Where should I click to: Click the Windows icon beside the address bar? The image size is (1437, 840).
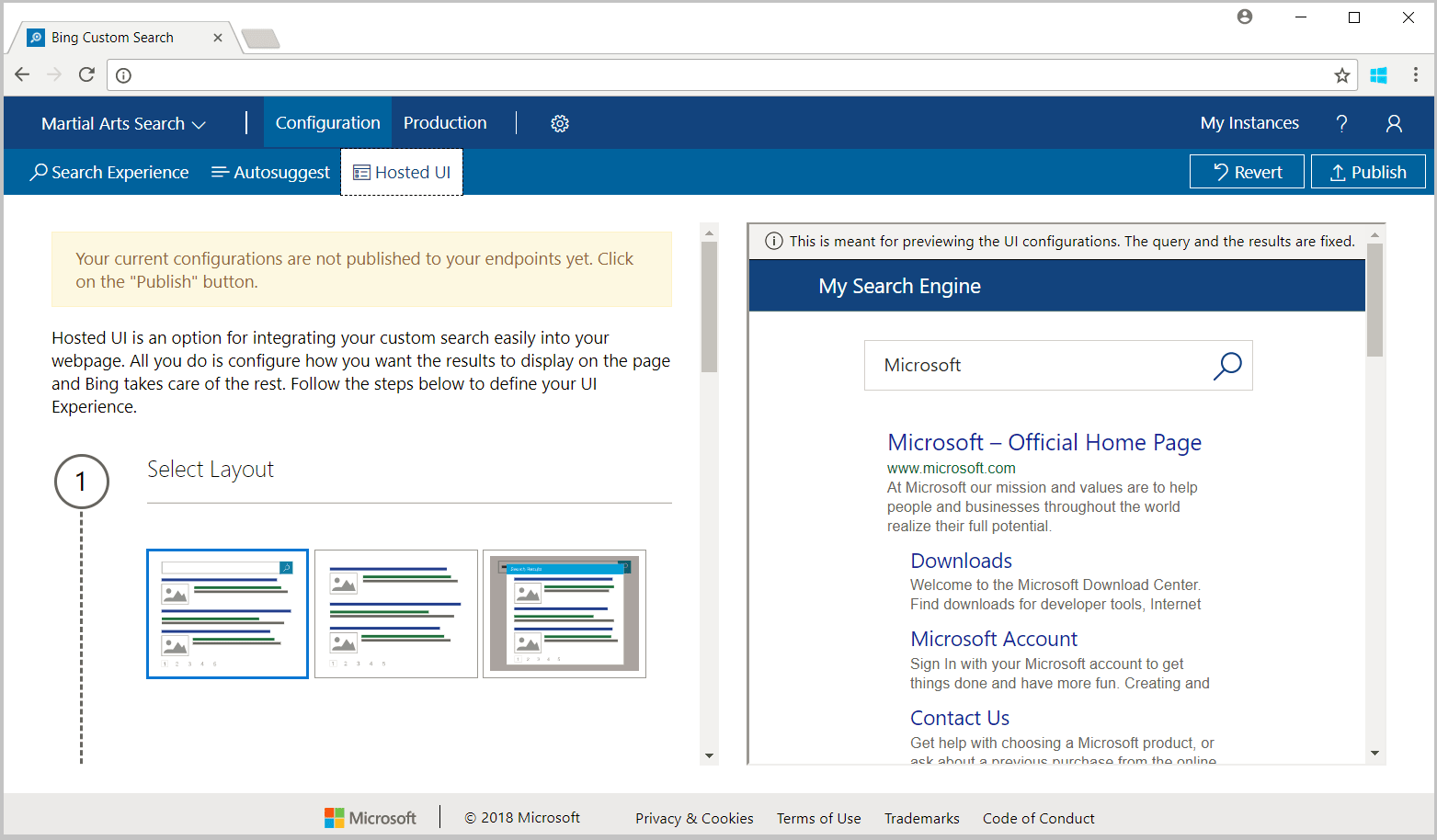pyautogui.click(x=1379, y=74)
